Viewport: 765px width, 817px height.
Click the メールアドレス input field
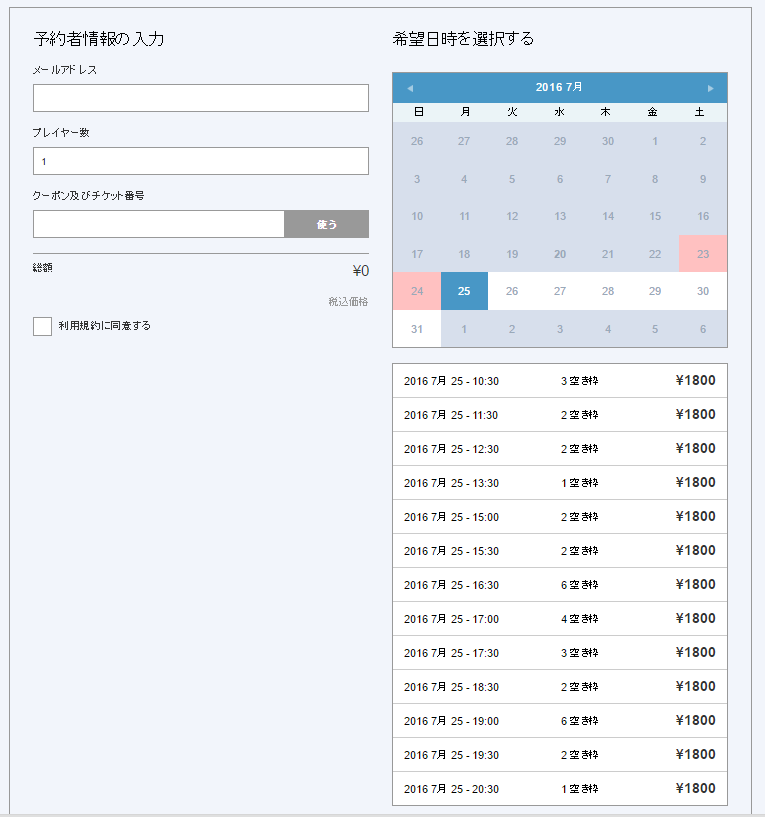201,98
